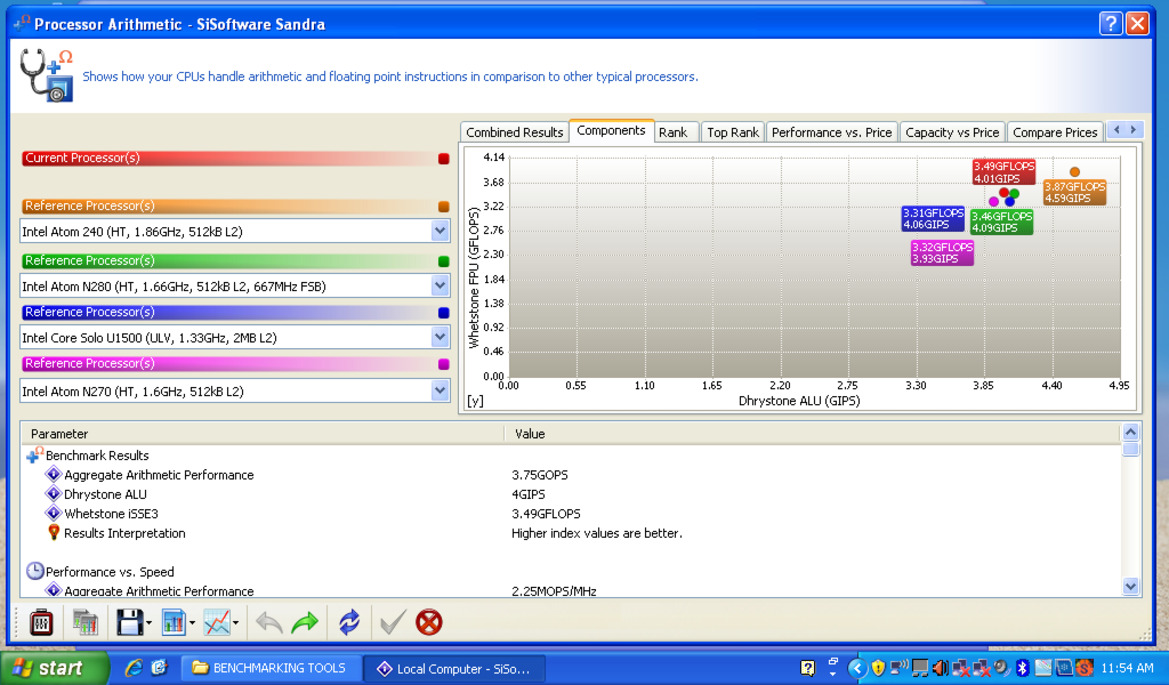1169x685 pixels.
Task: Sort by the Parameter column header
Action: (262, 433)
